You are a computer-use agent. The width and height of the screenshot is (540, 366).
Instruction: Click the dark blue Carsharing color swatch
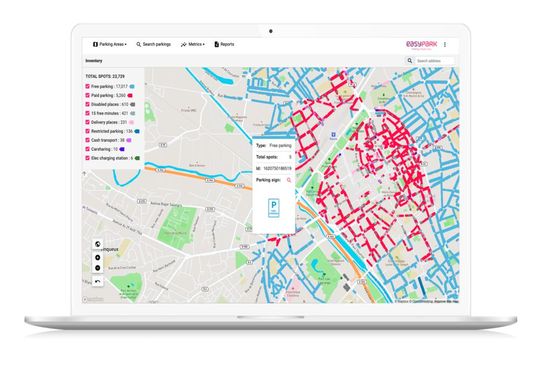coord(122,149)
